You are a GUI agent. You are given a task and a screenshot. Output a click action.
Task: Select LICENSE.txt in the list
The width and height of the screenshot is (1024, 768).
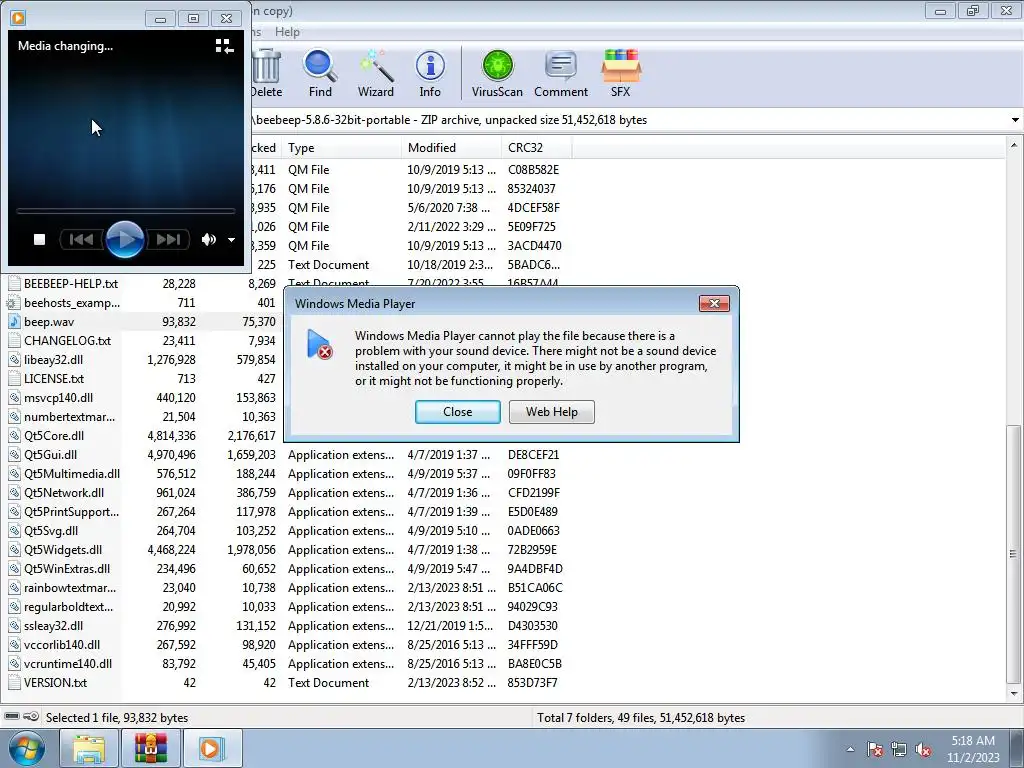54,379
